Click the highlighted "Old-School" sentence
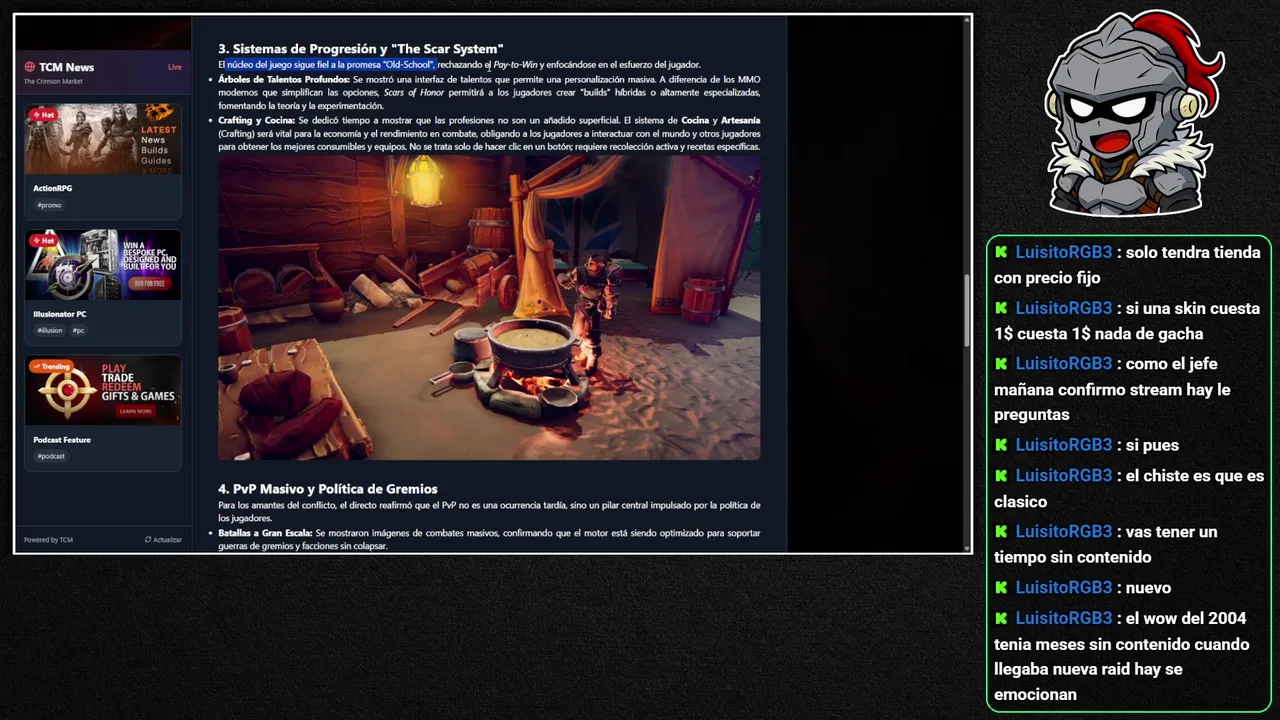Image resolution: width=1280 pixels, height=720 pixels. [x=331, y=65]
